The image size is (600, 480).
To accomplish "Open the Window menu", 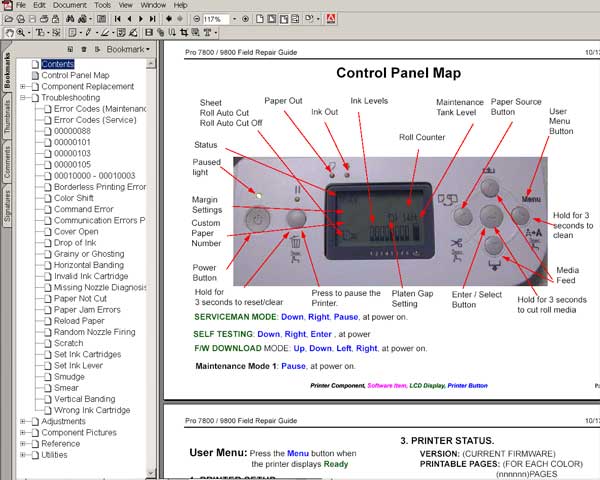I will tap(153, 5).
